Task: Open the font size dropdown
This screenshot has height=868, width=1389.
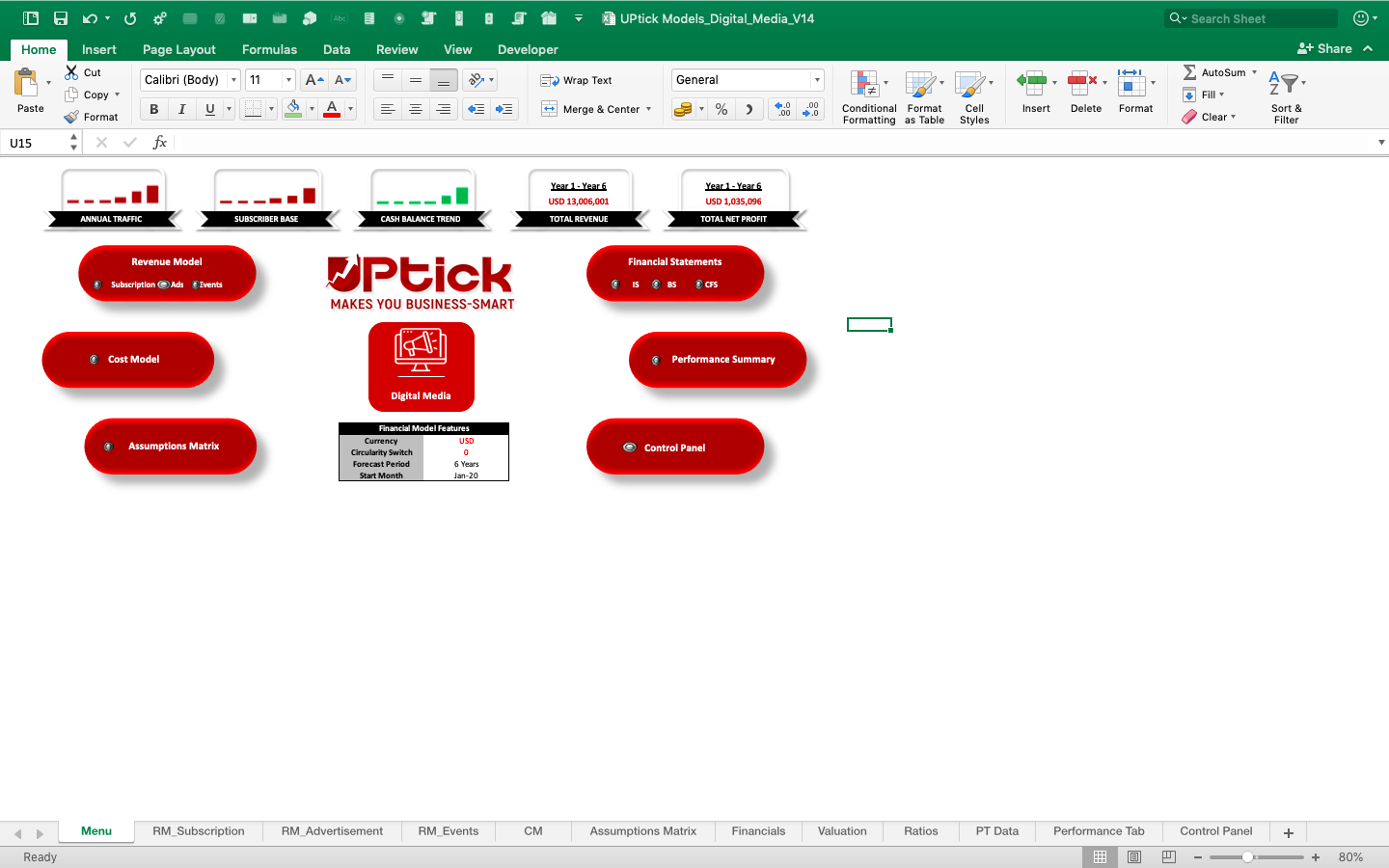Action: click(x=288, y=80)
